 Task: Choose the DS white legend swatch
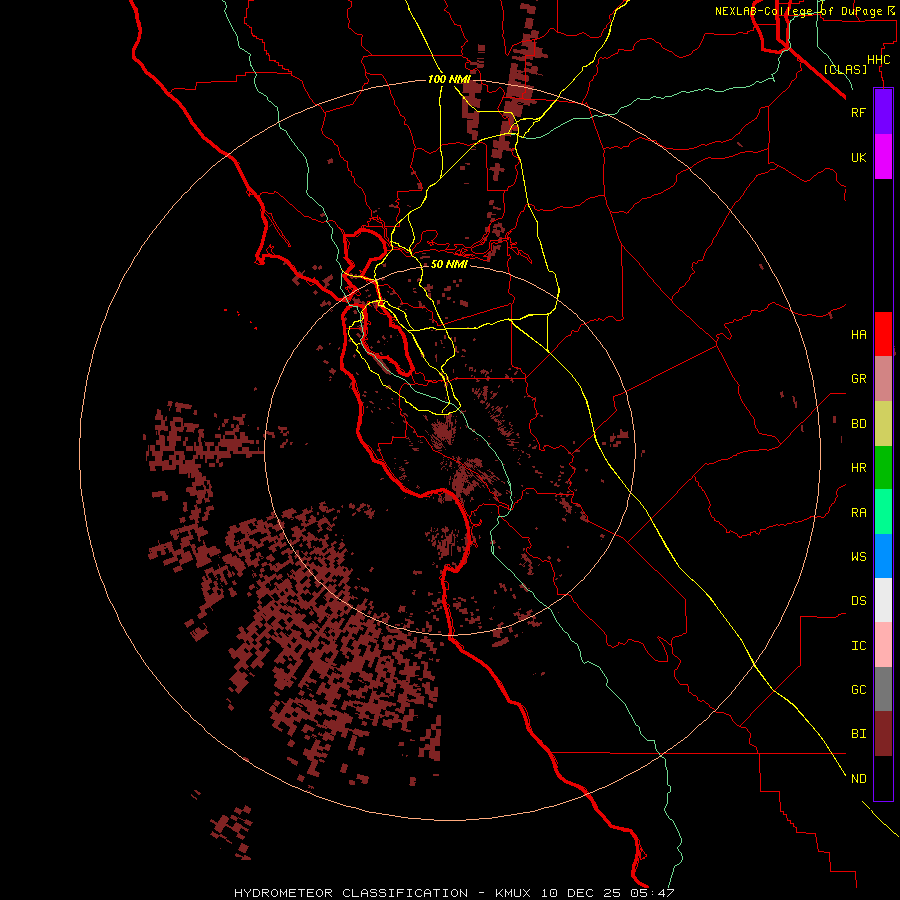pos(883,600)
